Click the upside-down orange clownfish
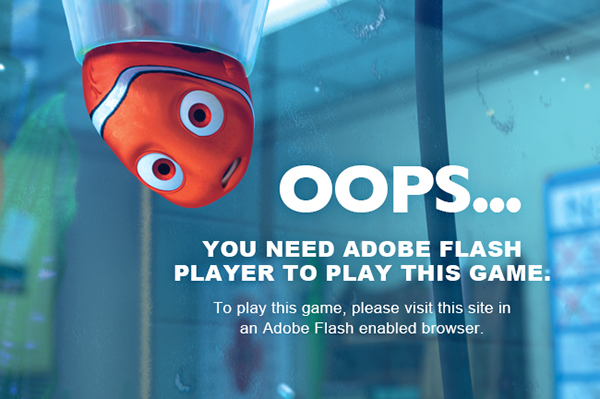The height and width of the screenshot is (399, 600). pyautogui.click(x=168, y=124)
